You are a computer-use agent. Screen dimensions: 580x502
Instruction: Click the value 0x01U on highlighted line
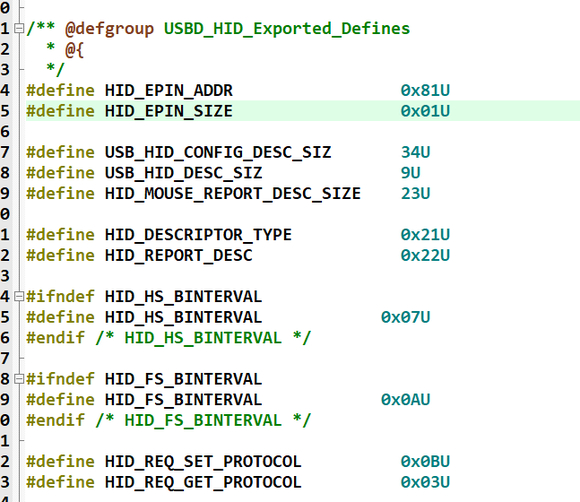point(425,111)
